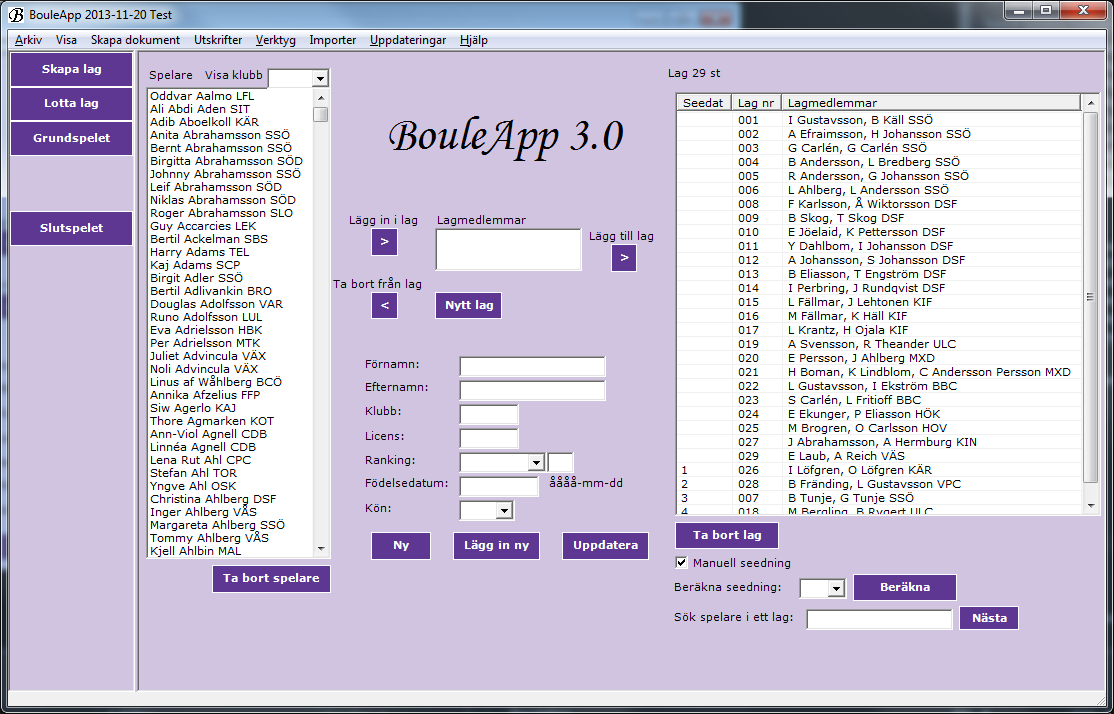Image resolution: width=1114 pixels, height=714 pixels.
Task: Toggle the Manuell seedning checkbox
Action: click(681, 563)
